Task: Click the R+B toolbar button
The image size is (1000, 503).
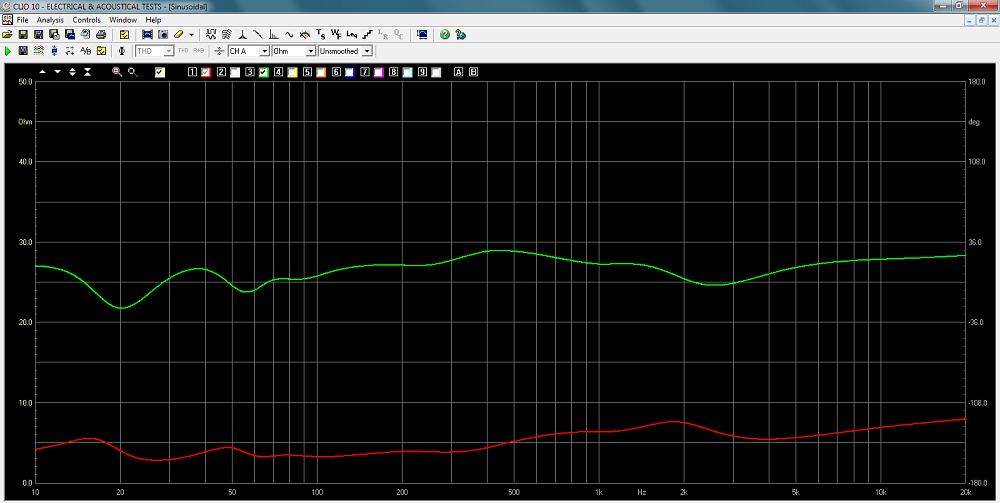Action: (x=198, y=51)
